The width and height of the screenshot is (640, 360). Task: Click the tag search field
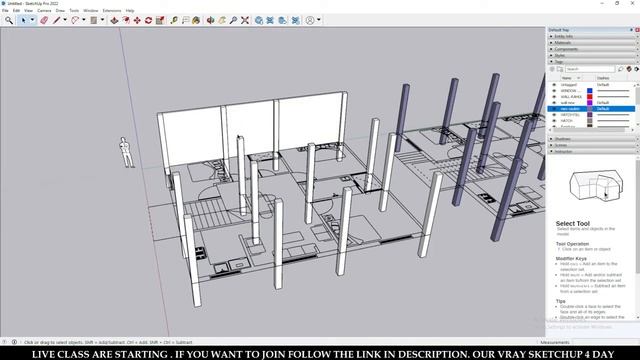click(590, 69)
